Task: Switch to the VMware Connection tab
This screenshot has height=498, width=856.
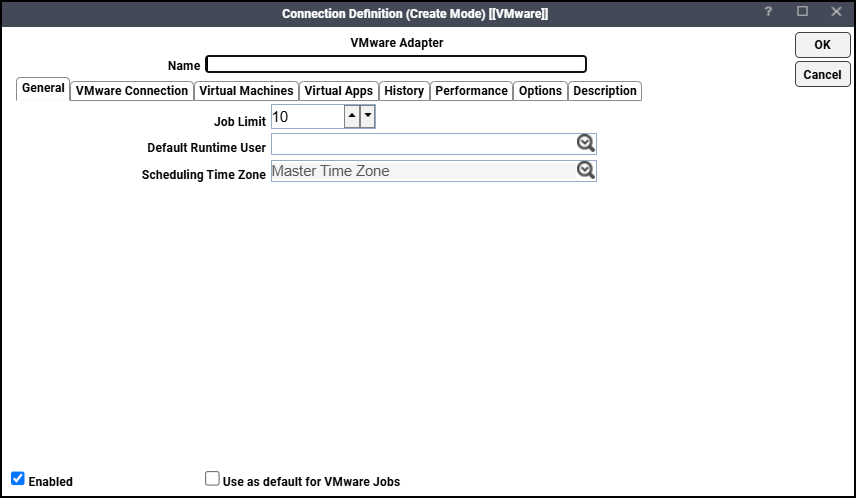Action: click(x=132, y=91)
